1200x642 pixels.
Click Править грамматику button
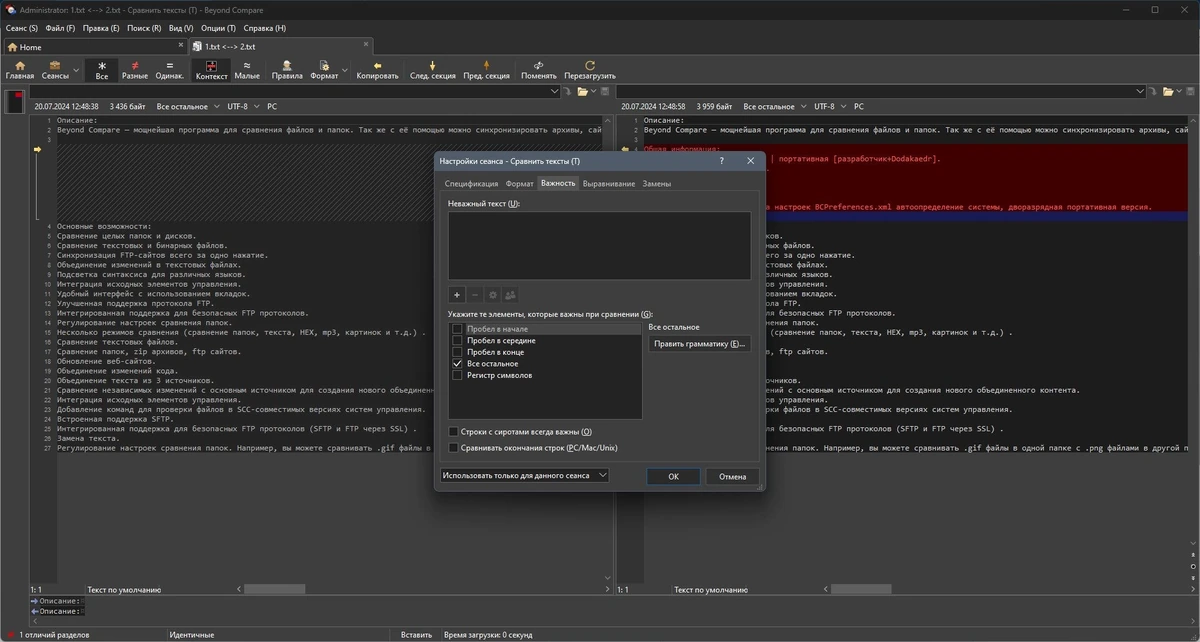(699, 343)
